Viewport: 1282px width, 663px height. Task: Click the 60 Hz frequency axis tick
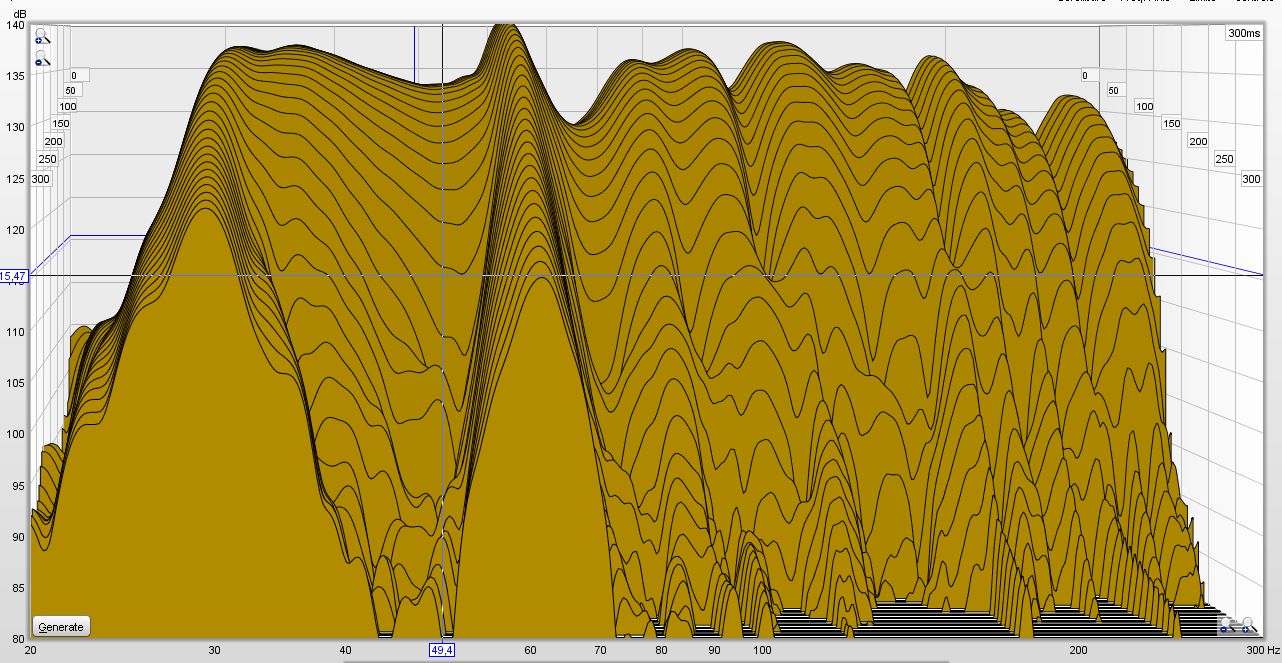(530, 650)
